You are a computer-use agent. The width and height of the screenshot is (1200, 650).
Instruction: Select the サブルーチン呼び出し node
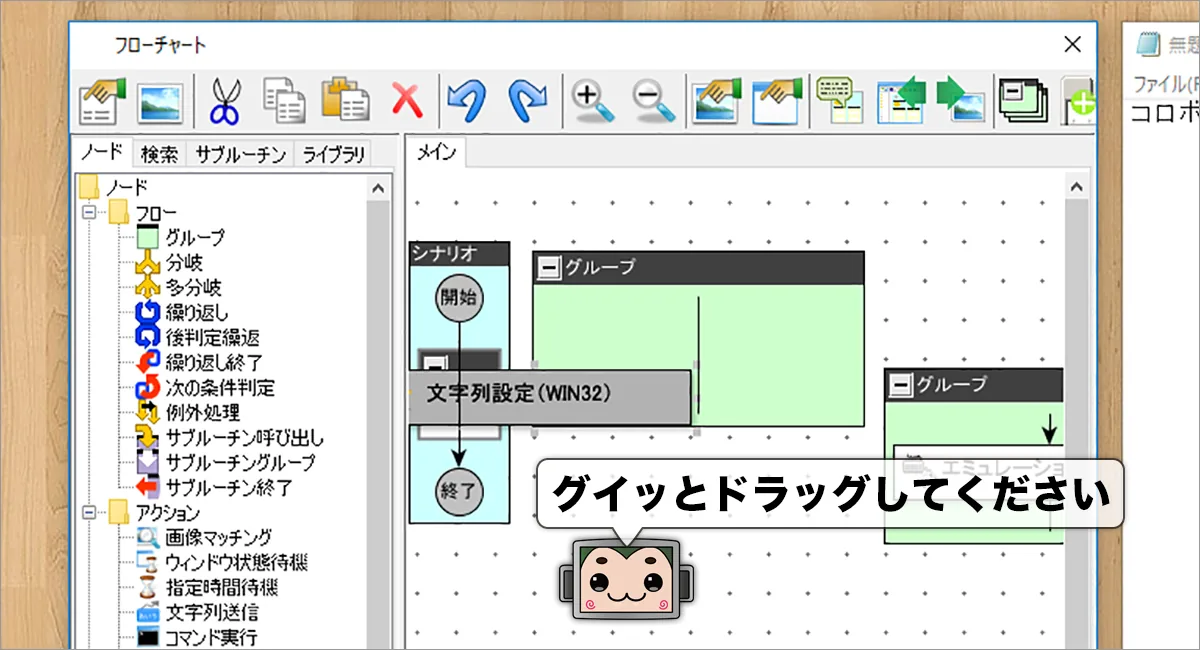pos(230,438)
